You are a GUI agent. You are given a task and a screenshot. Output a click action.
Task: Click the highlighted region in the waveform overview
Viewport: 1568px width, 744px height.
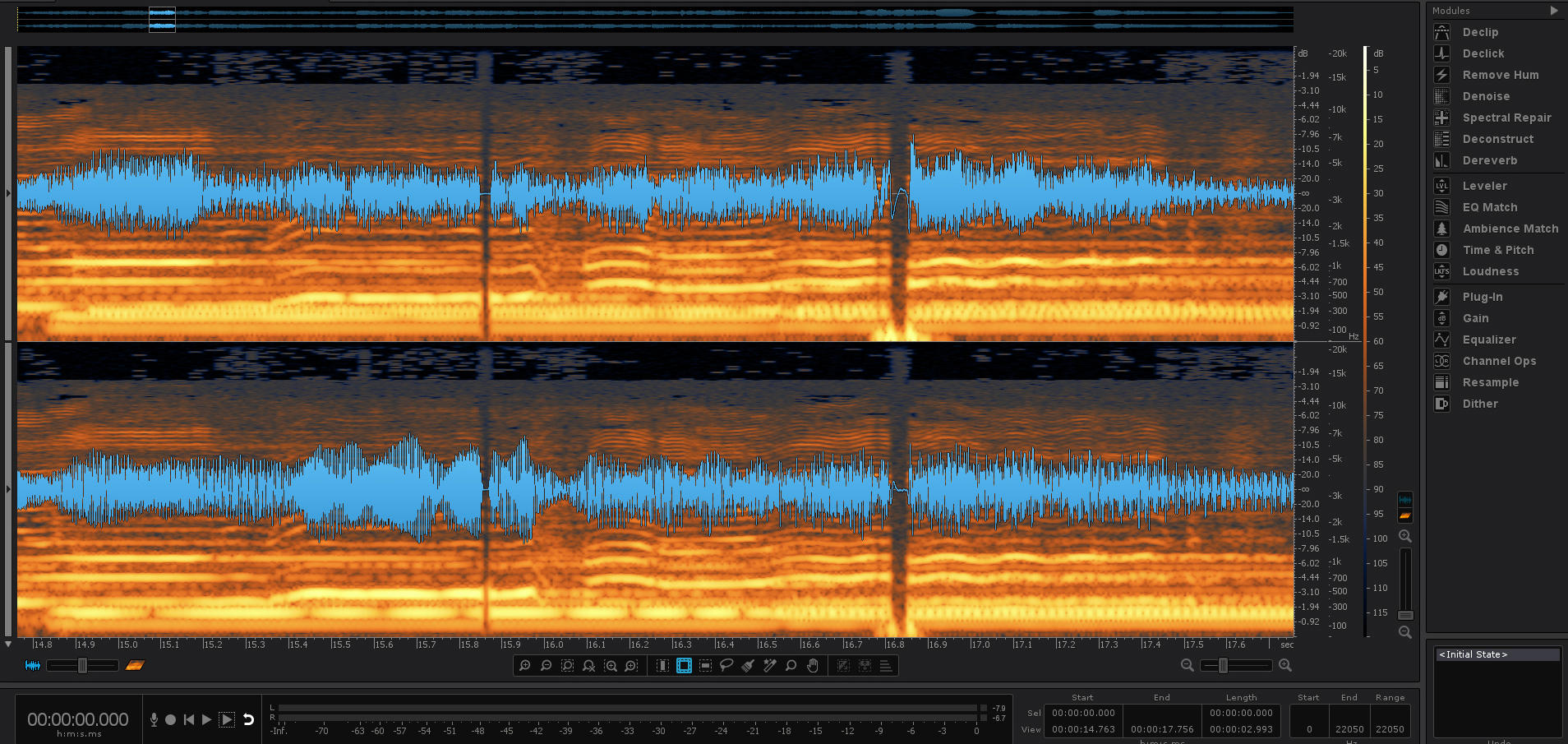tap(162, 20)
